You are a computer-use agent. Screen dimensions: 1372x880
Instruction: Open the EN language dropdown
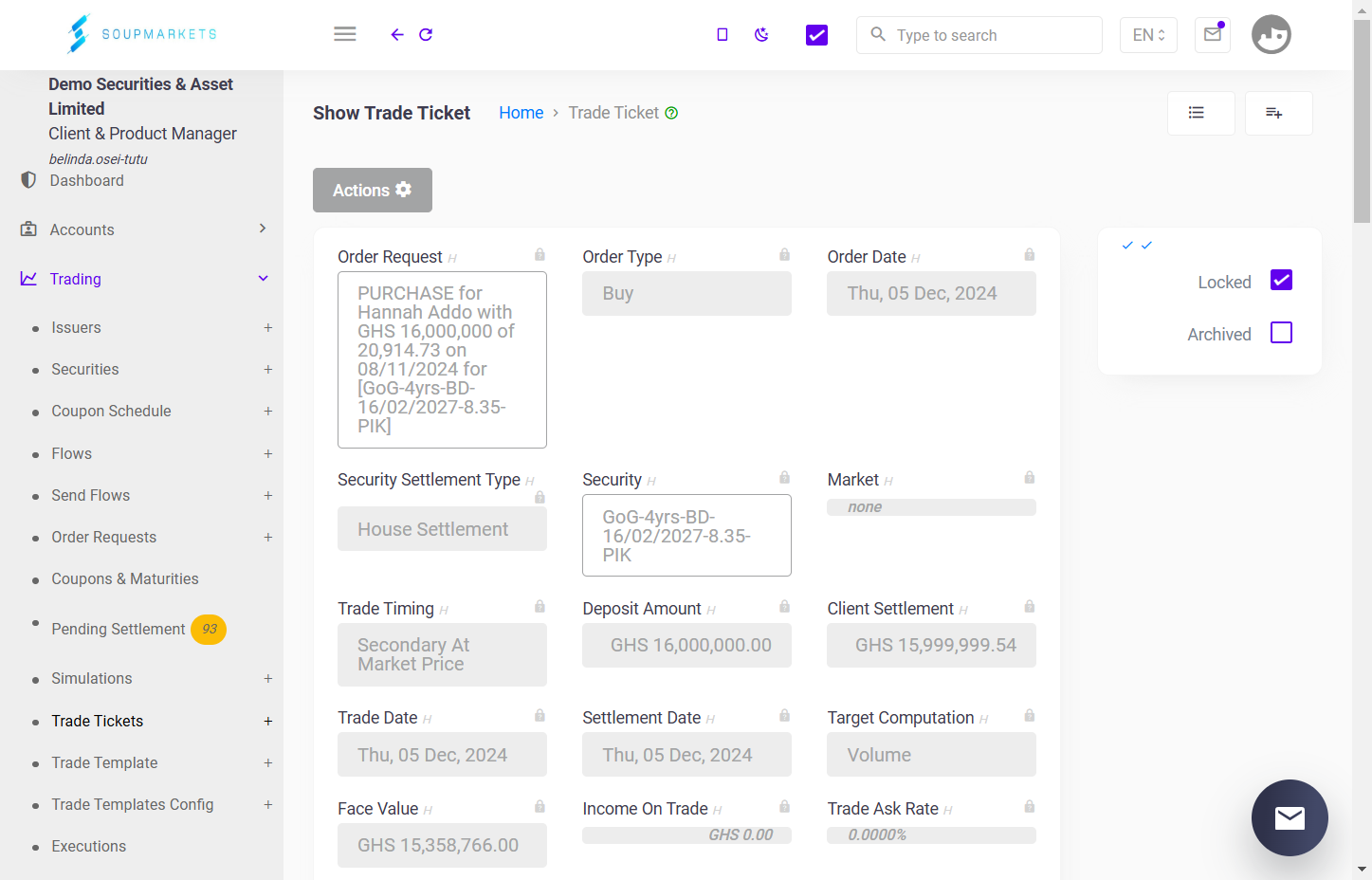1148,35
